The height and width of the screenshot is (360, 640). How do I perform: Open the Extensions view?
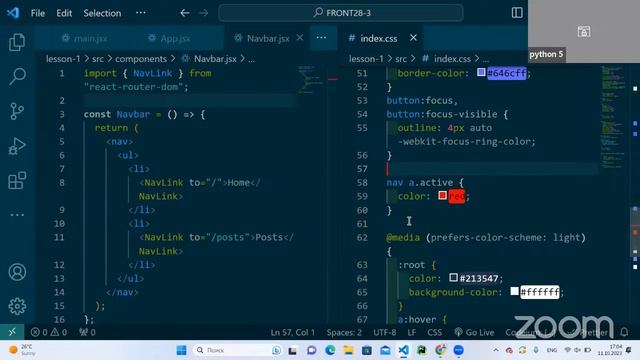point(17,180)
